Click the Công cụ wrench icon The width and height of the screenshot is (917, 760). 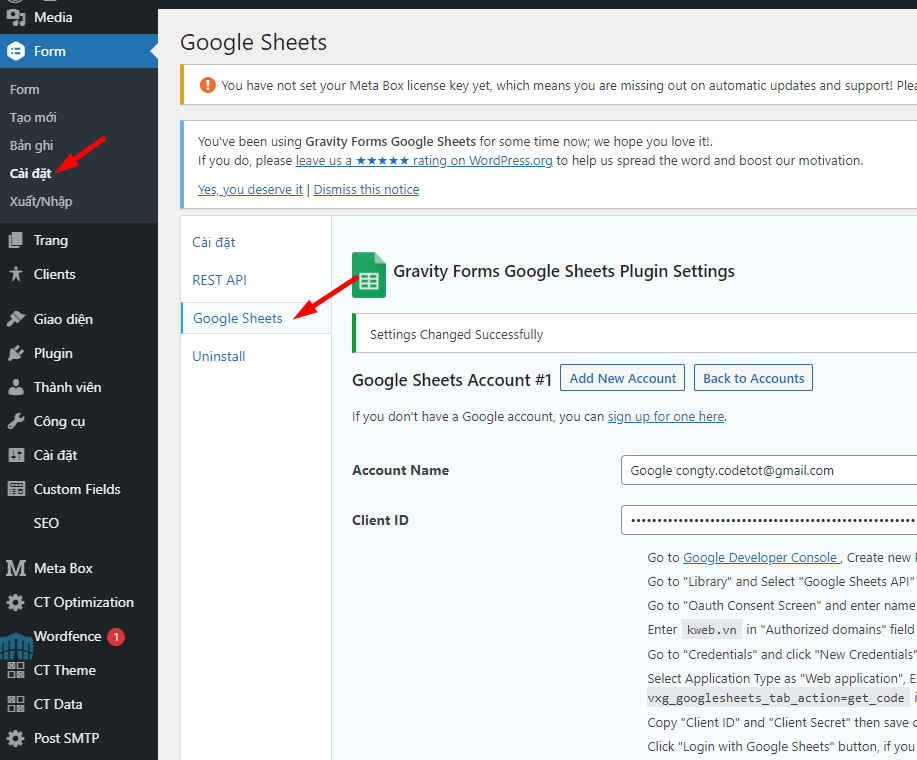(16, 421)
